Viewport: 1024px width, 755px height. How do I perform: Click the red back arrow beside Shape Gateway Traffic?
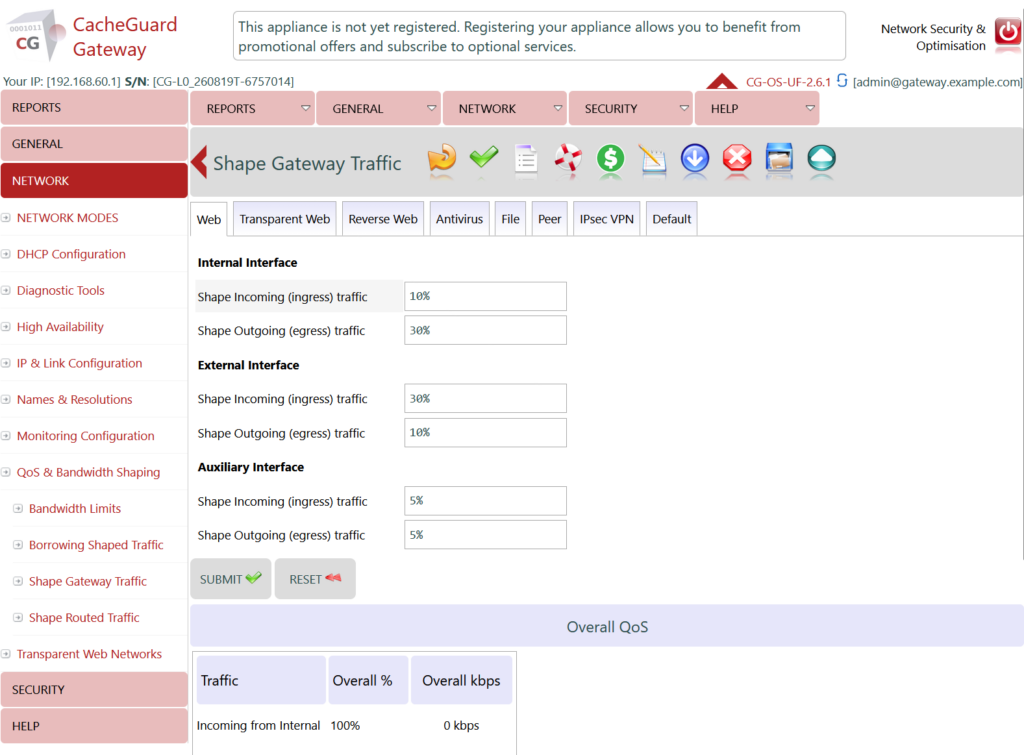tap(200, 162)
